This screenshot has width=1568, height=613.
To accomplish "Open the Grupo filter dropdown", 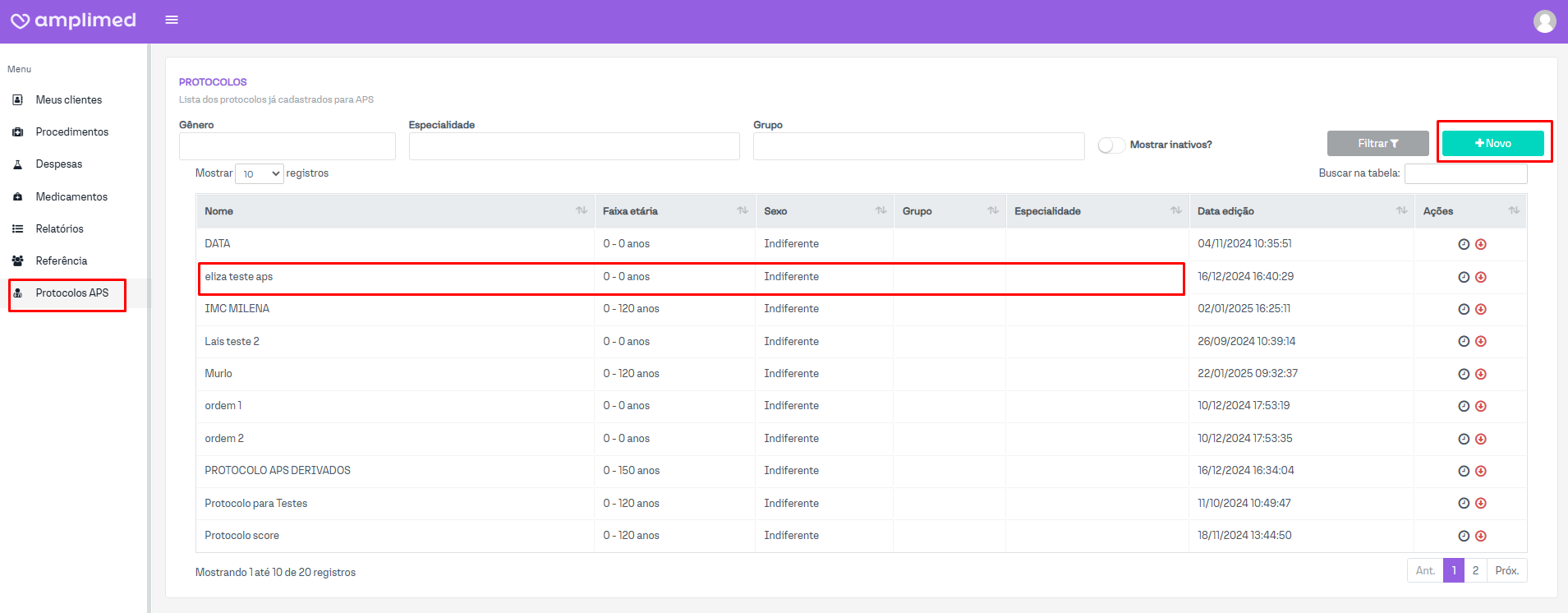I will (918, 146).
